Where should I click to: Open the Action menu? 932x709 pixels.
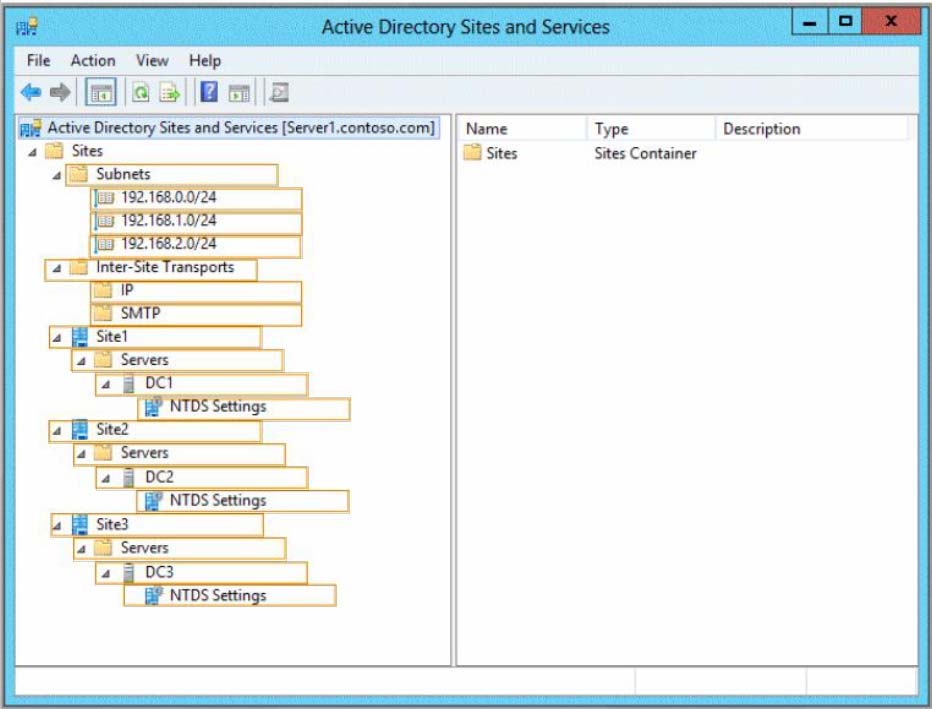92,61
